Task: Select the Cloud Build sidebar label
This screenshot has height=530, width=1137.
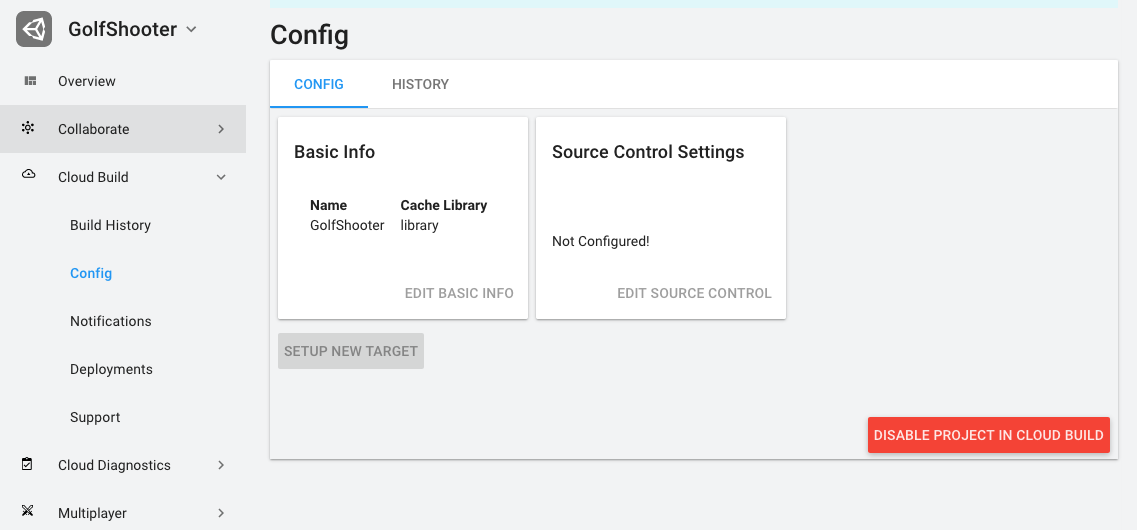Action: coord(93,177)
